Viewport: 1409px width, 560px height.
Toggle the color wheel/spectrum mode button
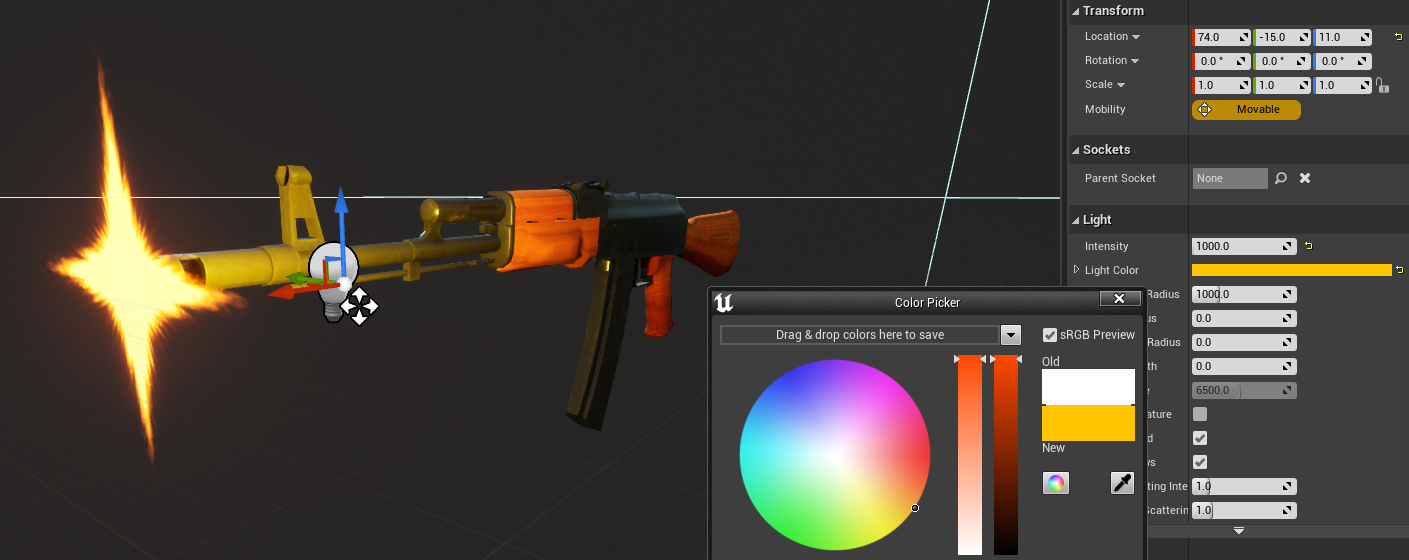pyautogui.click(x=1055, y=484)
